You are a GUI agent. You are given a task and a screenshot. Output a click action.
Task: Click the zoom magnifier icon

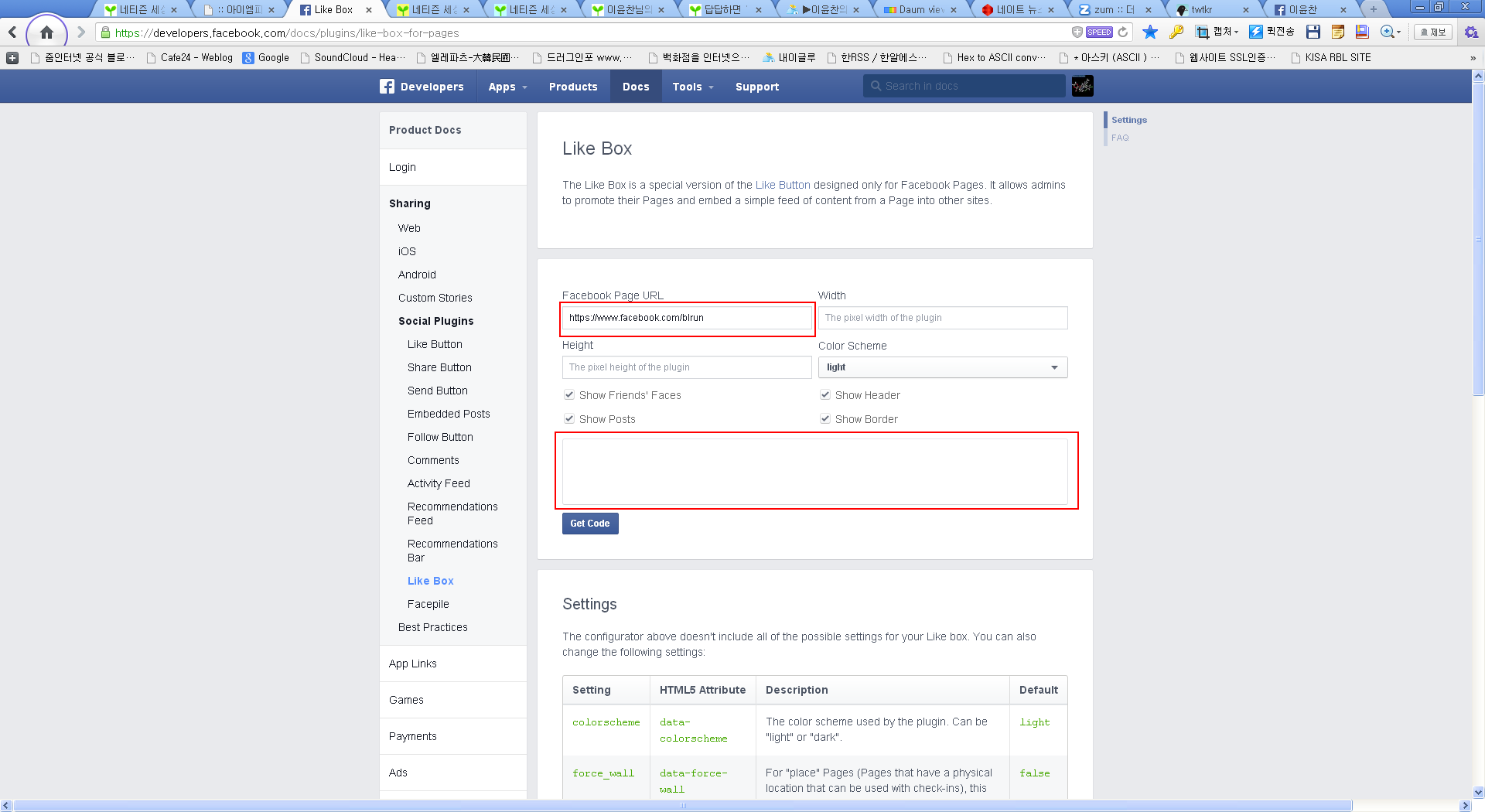point(1388,32)
